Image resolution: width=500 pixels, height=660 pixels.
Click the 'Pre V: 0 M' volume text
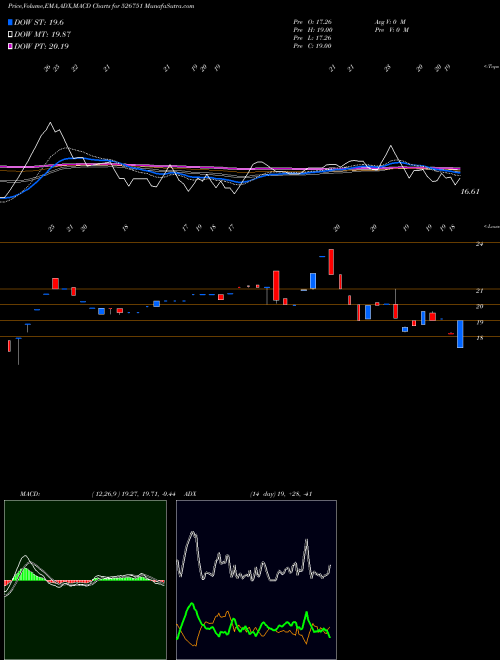click(391, 30)
